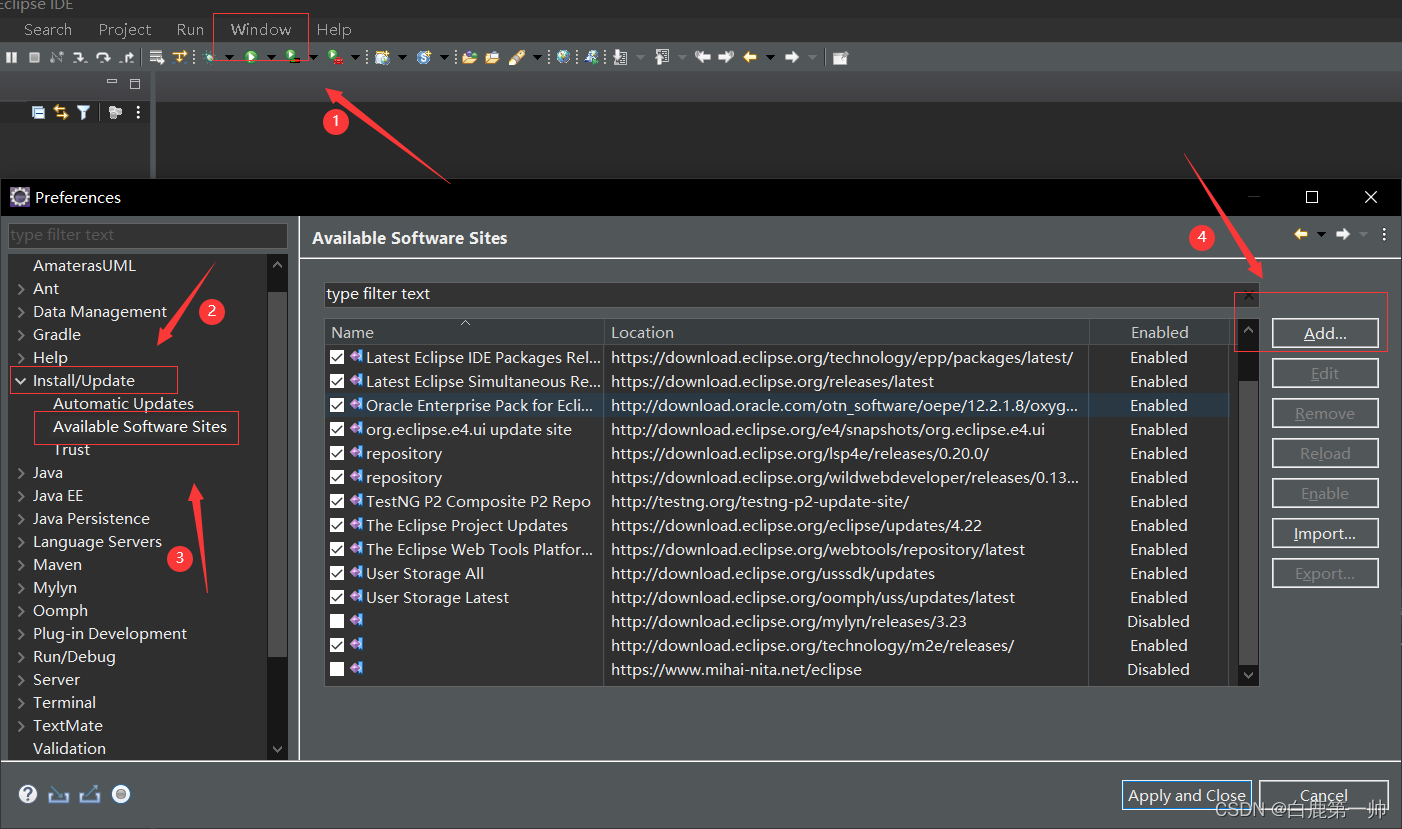Click the Open Type folder icon
The height and width of the screenshot is (829, 1402).
point(469,58)
